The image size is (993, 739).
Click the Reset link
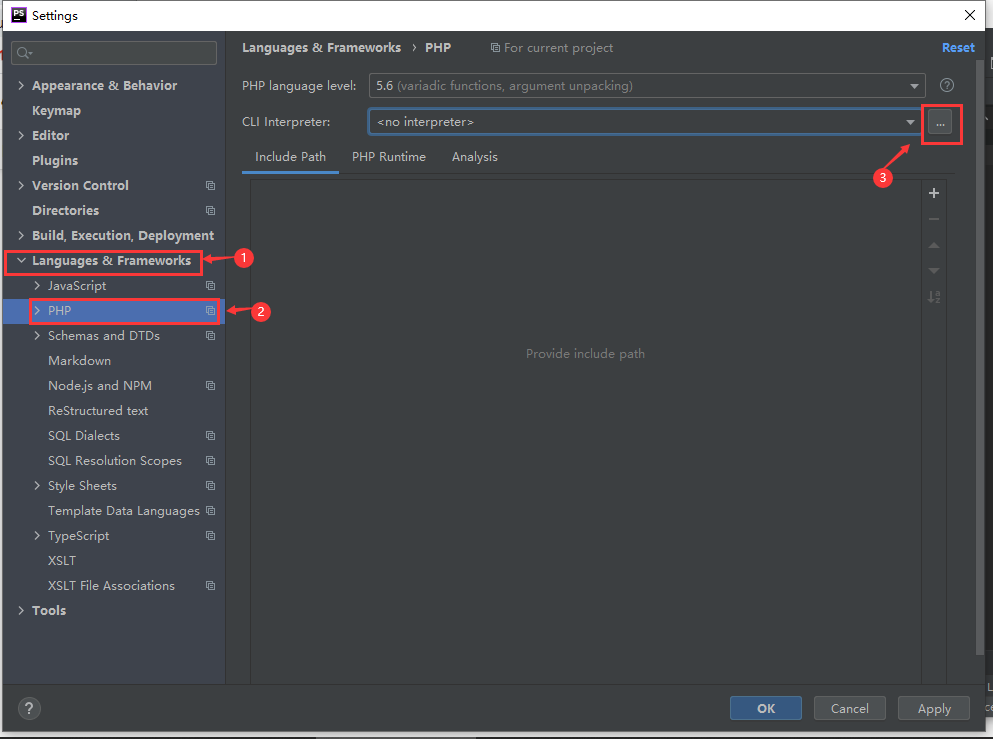point(958,48)
